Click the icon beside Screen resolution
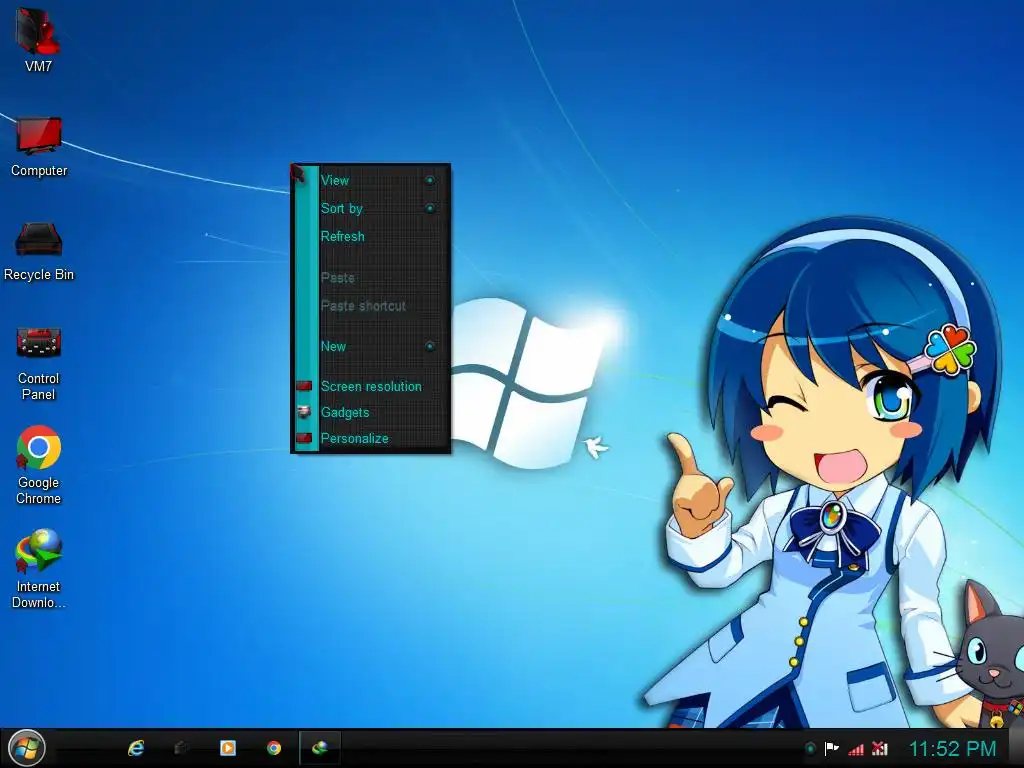Image resolution: width=1024 pixels, height=768 pixels. tap(304, 386)
